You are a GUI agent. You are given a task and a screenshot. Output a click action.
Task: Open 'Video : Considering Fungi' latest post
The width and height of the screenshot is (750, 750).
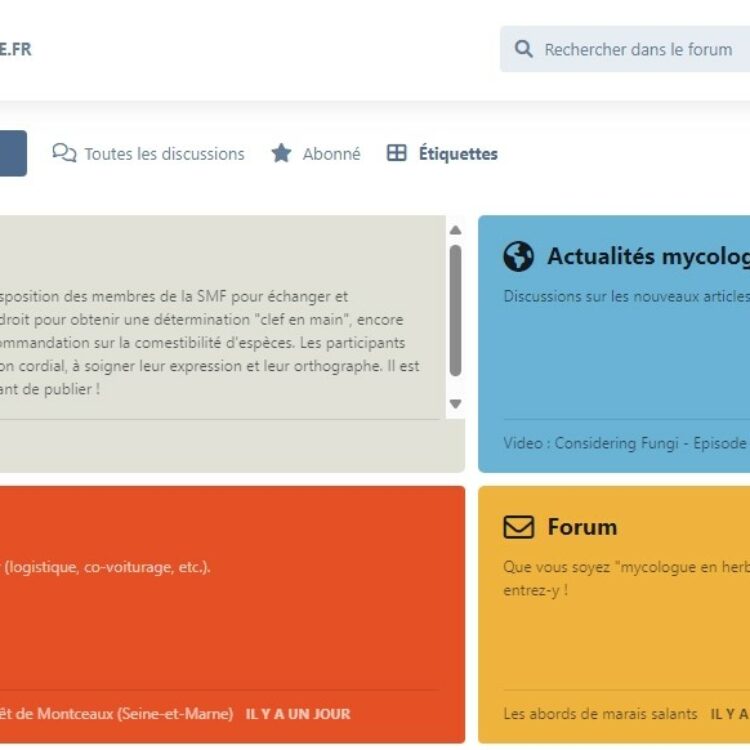click(625, 442)
